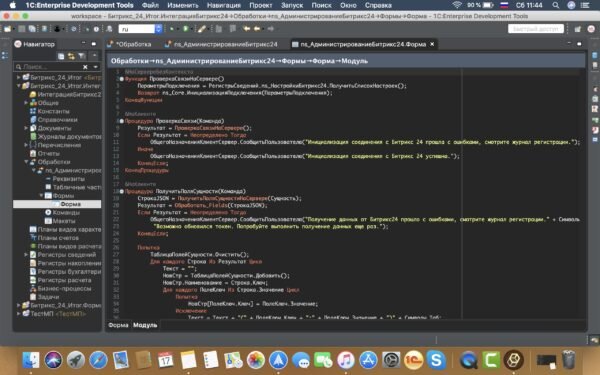Collapse all items in the Navigator

[61, 56]
